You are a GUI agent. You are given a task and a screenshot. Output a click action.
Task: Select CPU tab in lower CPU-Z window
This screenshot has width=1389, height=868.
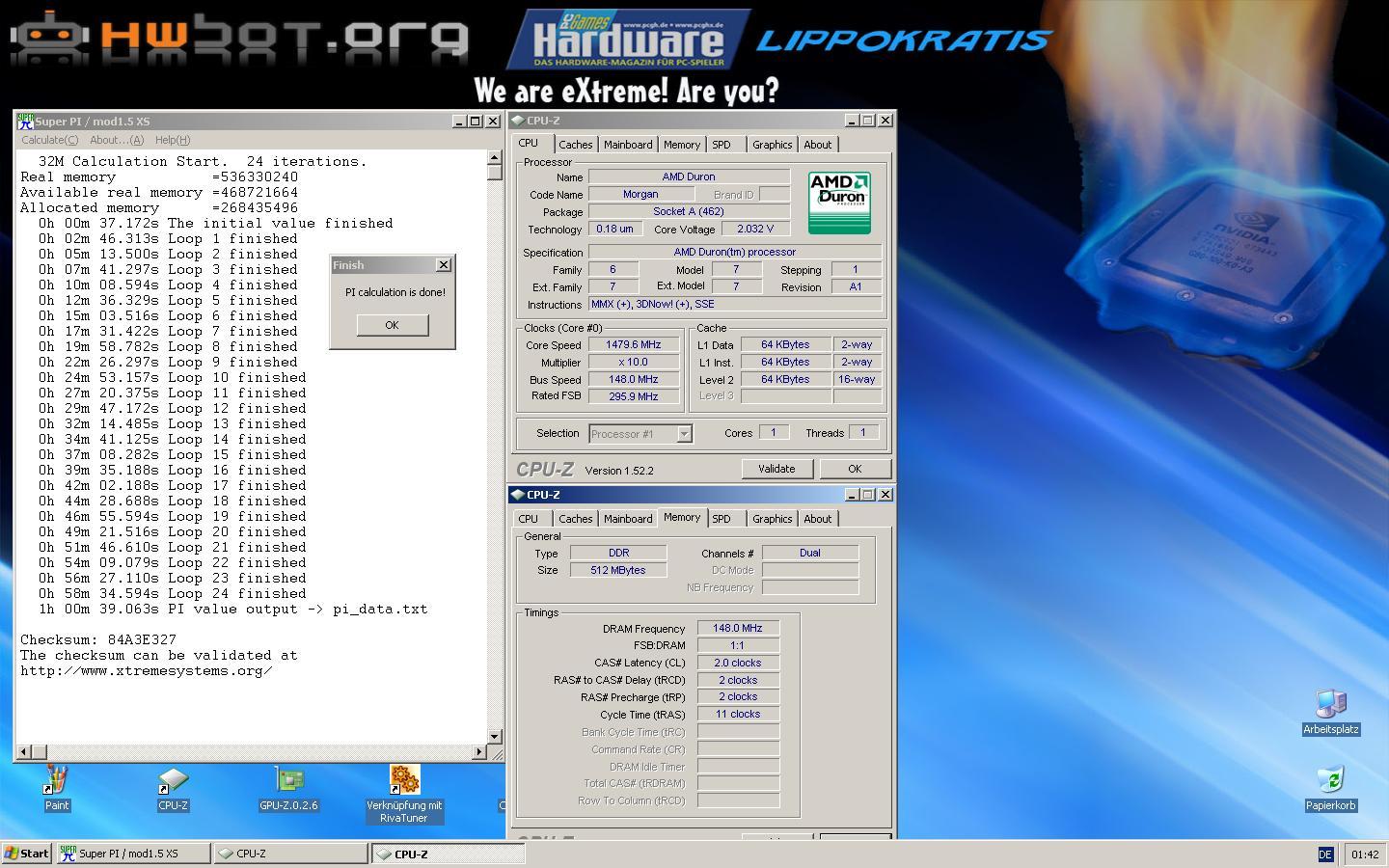pos(529,519)
